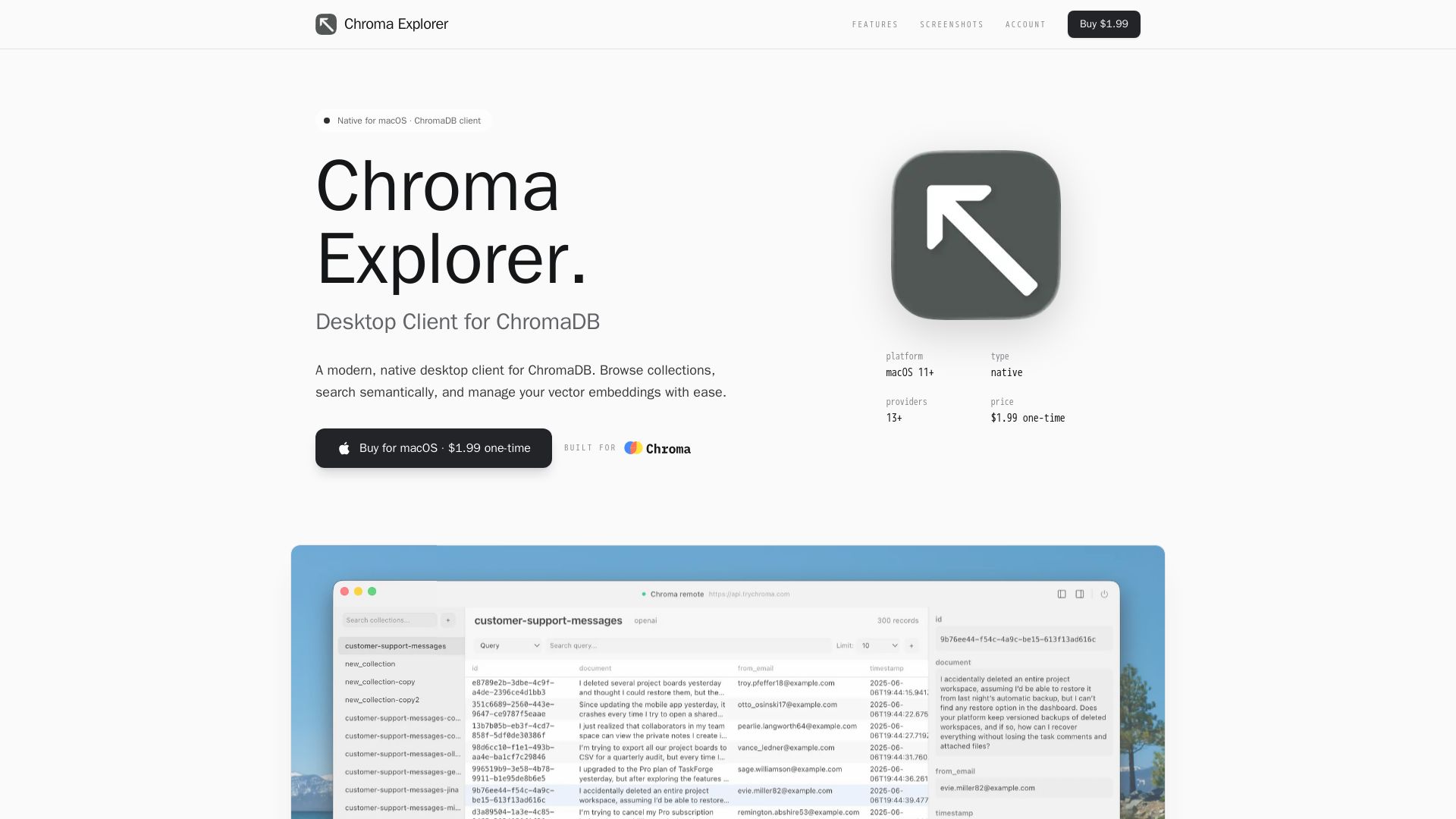Viewport: 1456px width, 819px height.
Task: Click $1.99 one-time price value
Action: pos(1028,419)
